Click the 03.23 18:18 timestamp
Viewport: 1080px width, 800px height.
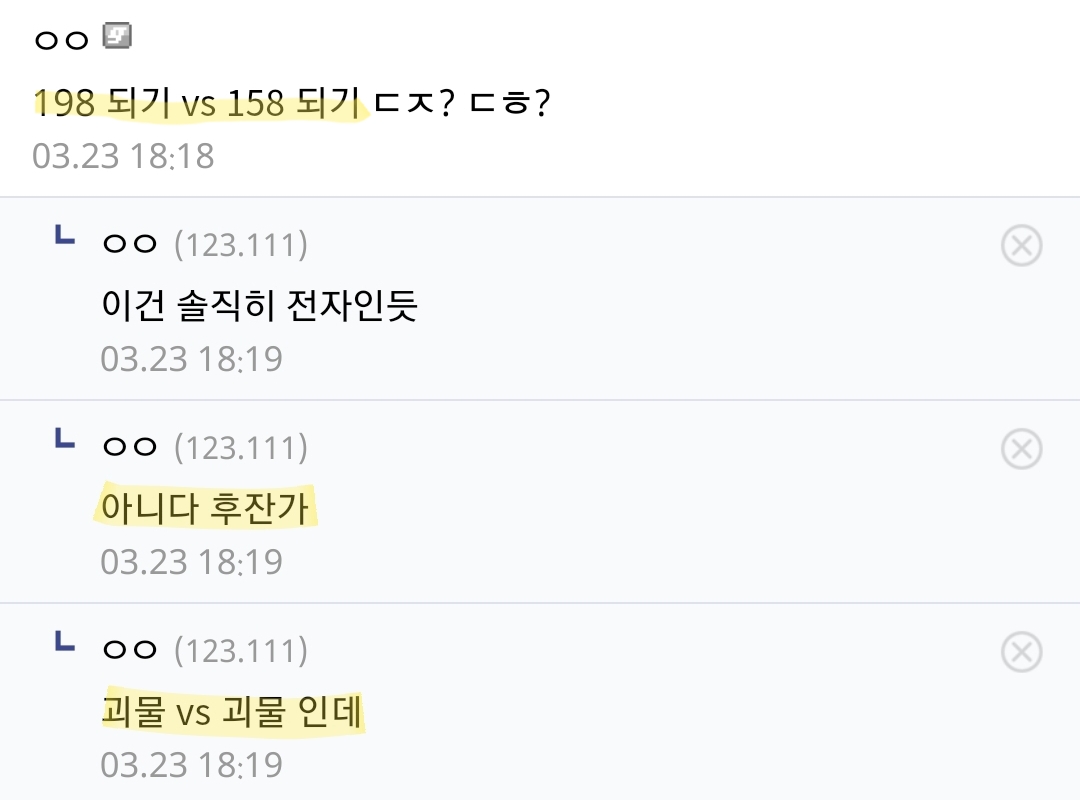123,156
